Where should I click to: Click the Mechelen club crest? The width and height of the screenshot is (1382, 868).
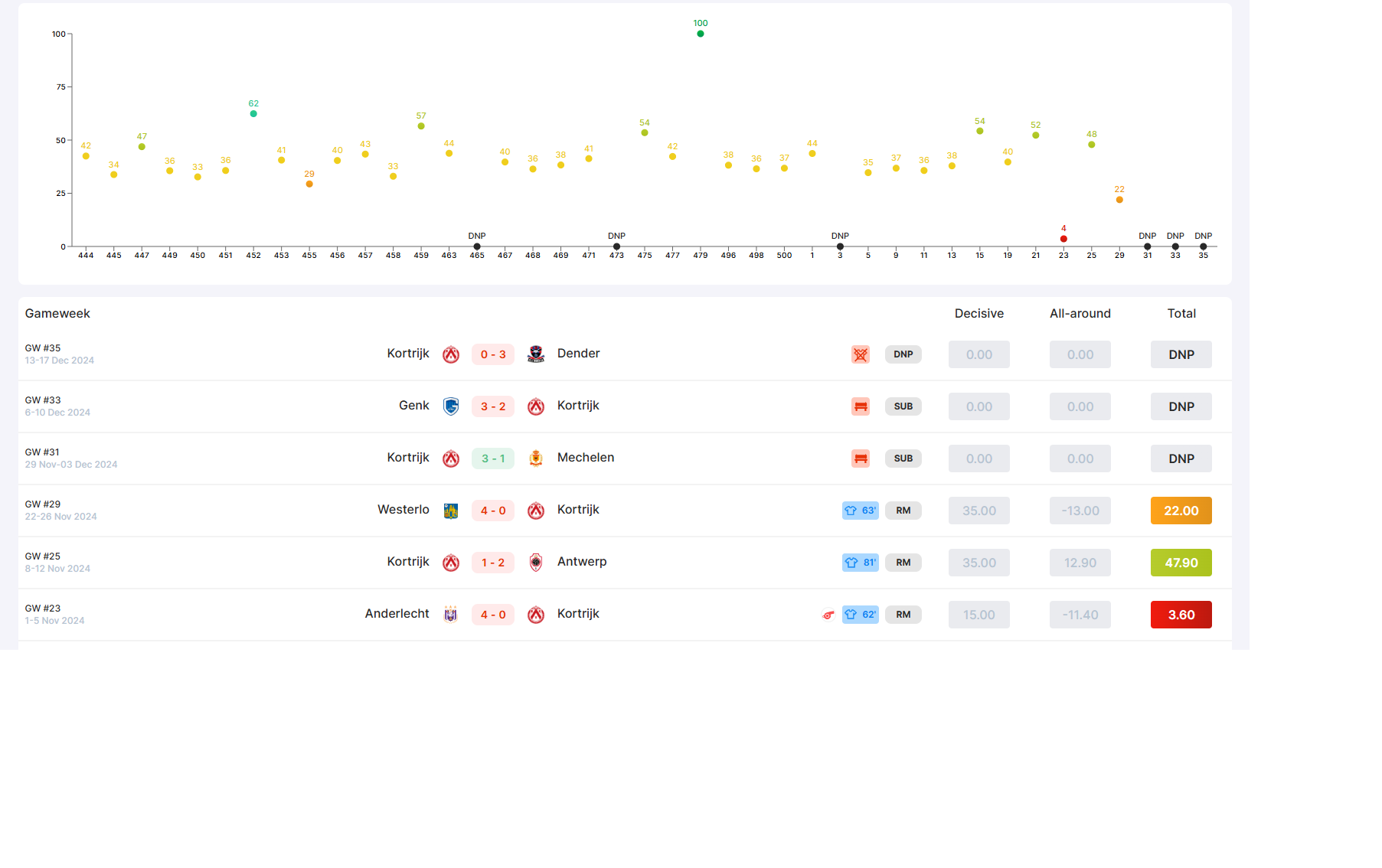click(536, 458)
